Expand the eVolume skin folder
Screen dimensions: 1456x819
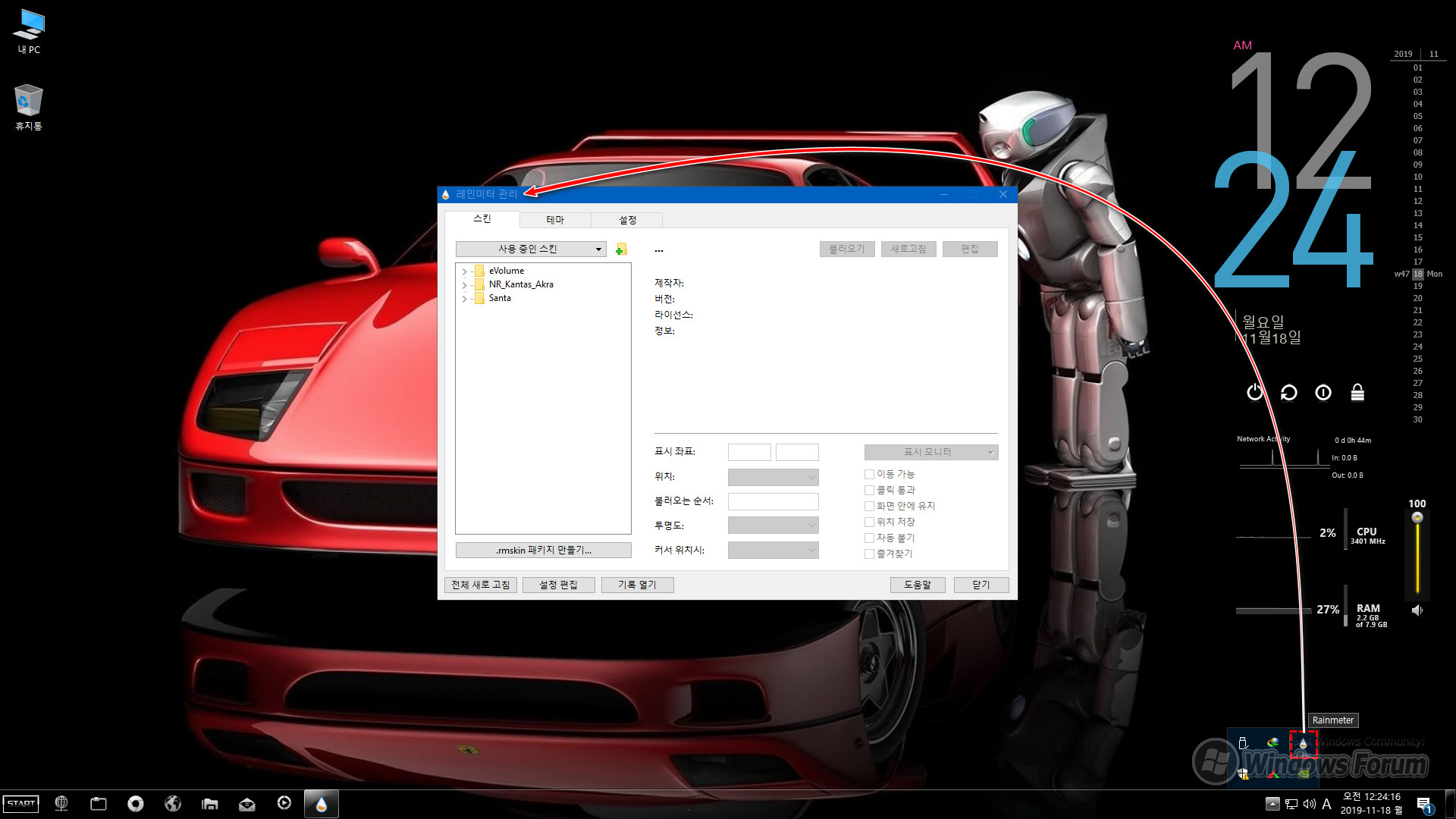464,271
